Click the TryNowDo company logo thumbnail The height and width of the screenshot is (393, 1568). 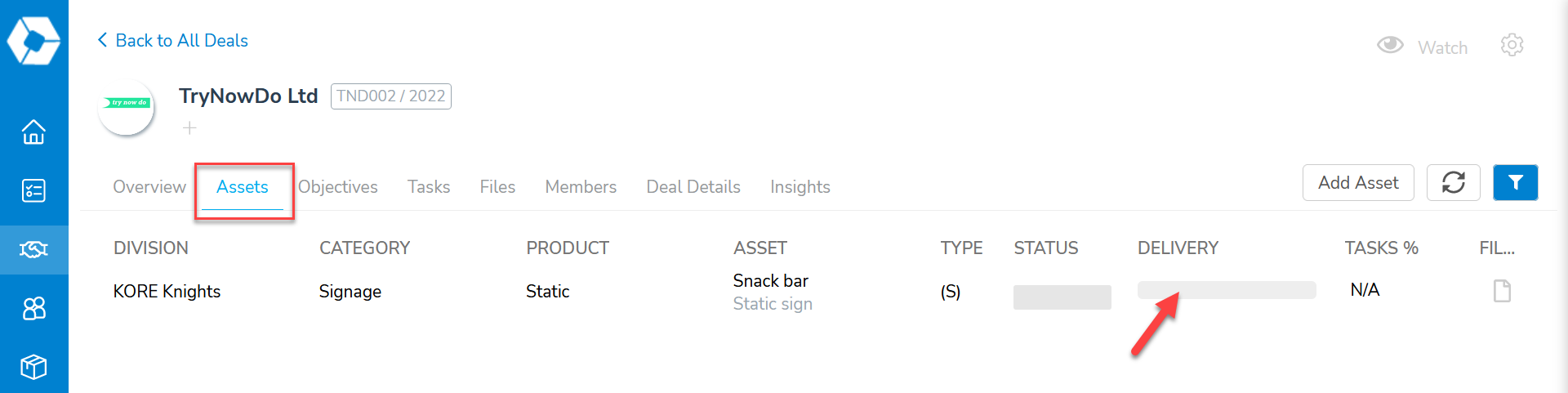point(127,106)
